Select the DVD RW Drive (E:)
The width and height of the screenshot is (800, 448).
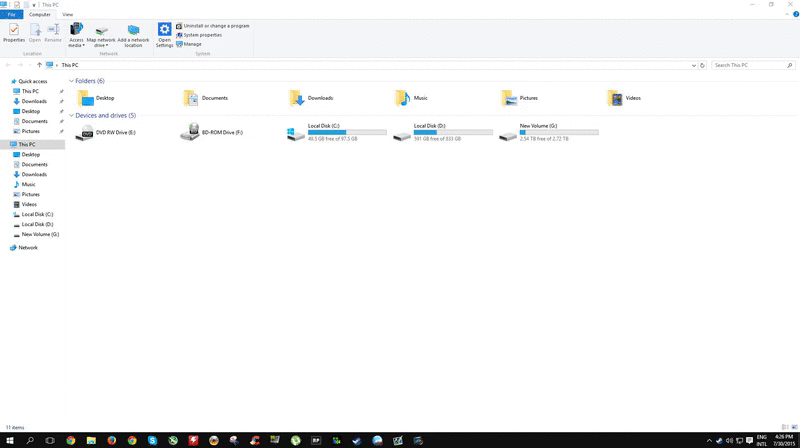coord(106,132)
